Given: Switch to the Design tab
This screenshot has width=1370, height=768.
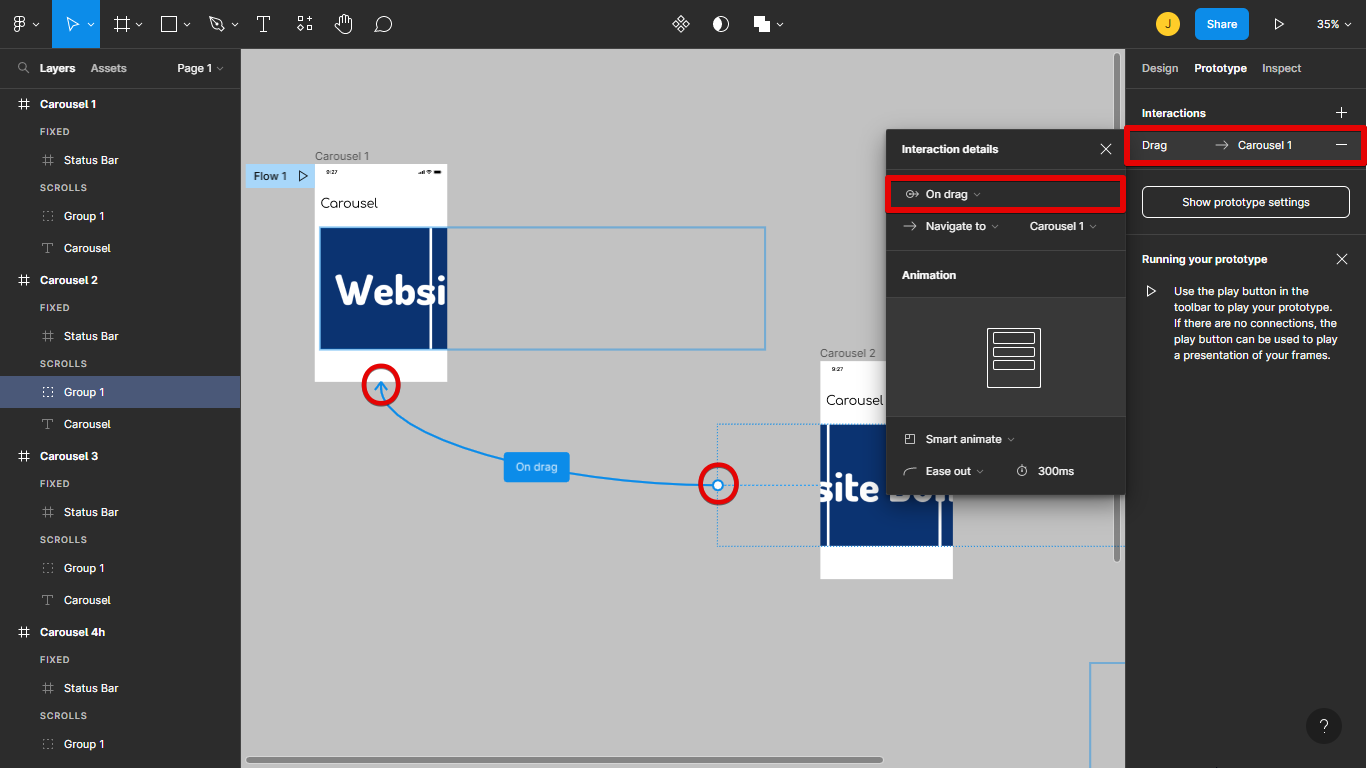Looking at the screenshot, I should tap(1160, 68).
